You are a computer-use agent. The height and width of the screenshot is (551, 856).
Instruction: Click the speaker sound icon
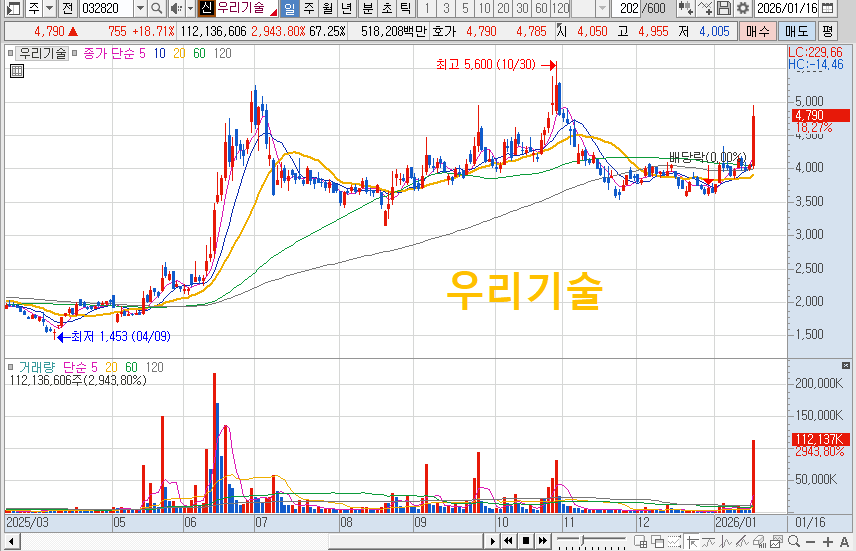[x=176, y=8]
